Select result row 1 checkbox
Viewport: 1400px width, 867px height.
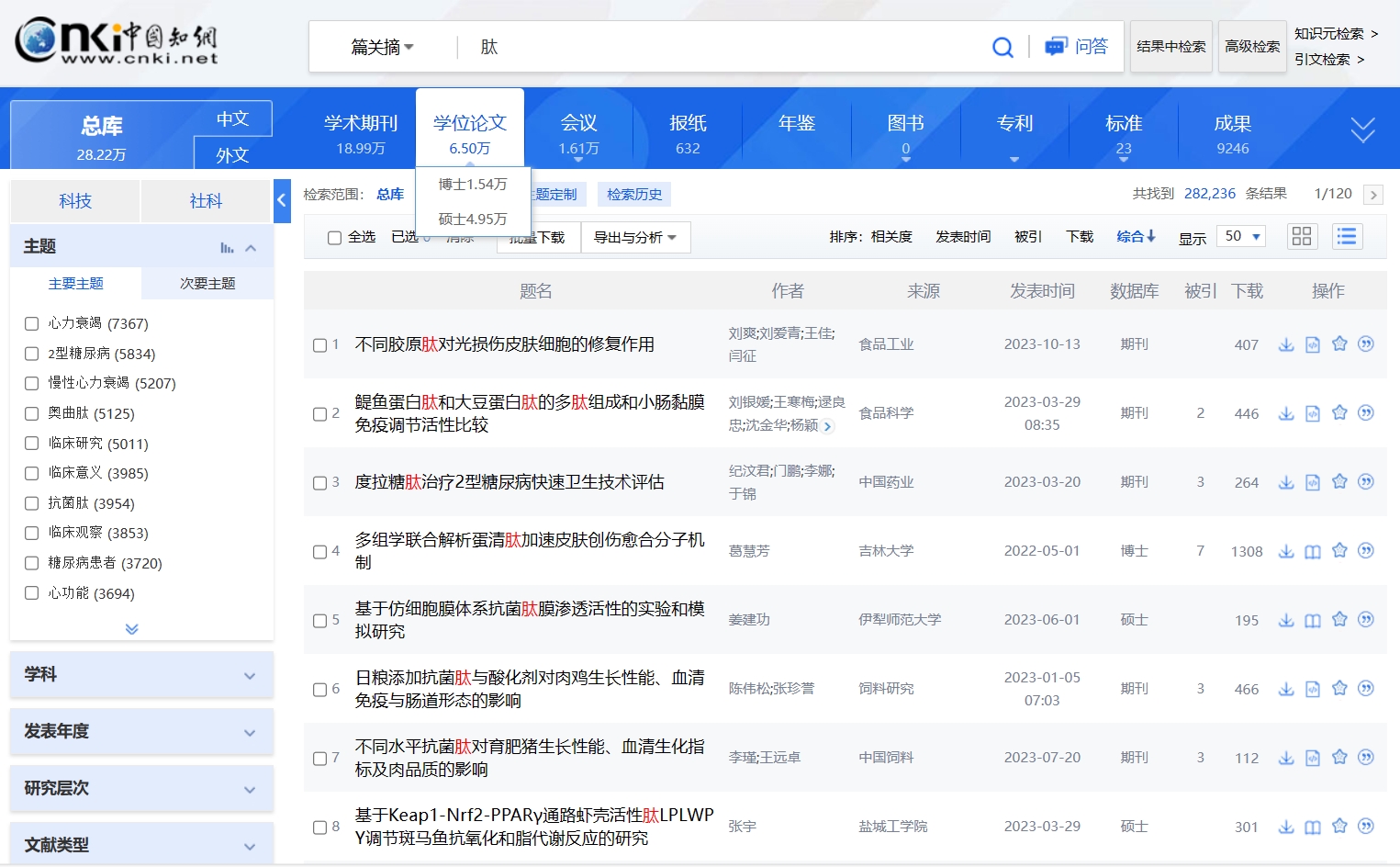point(320,345)
